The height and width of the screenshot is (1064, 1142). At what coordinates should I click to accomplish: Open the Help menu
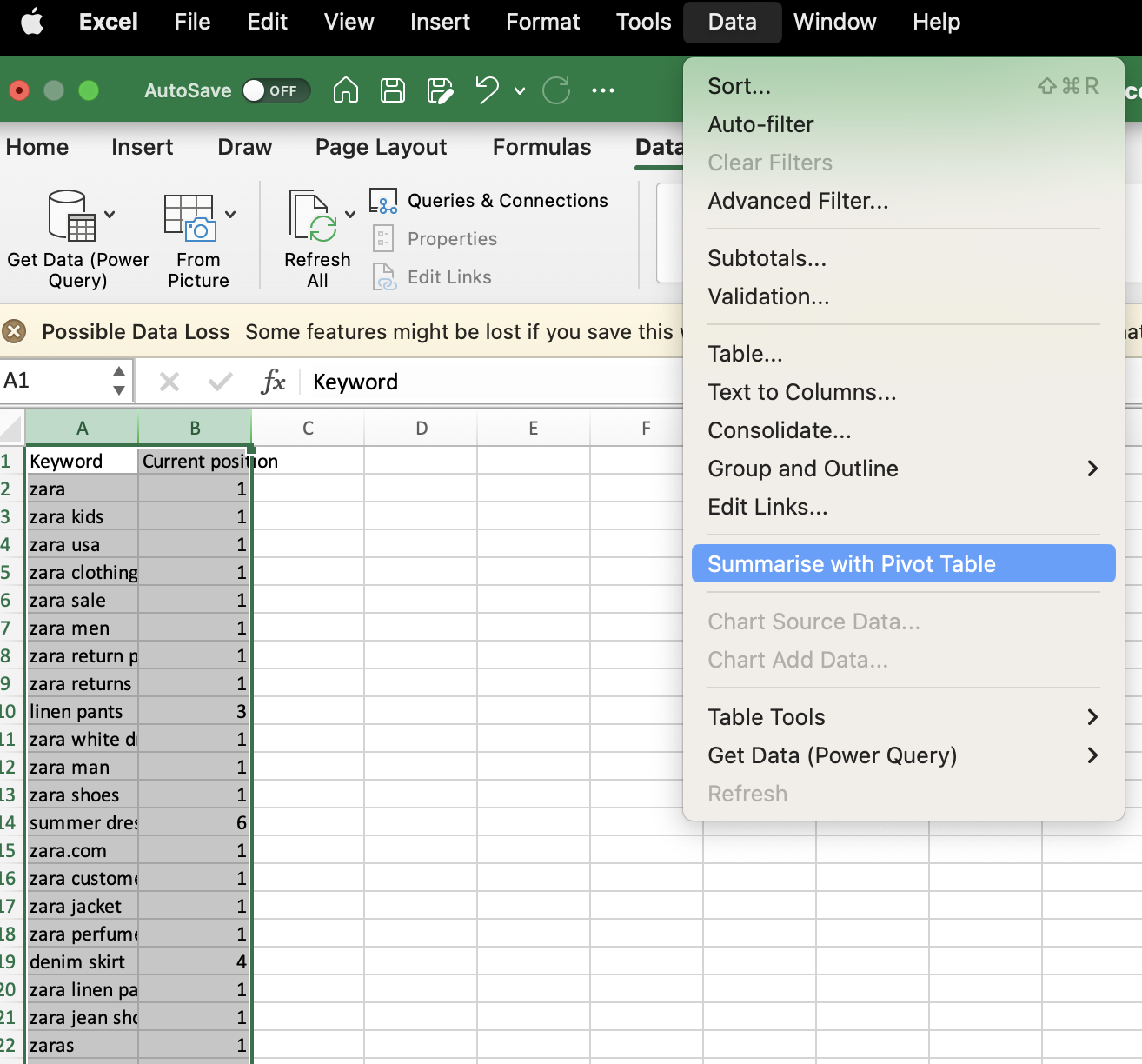coord(936,22)
